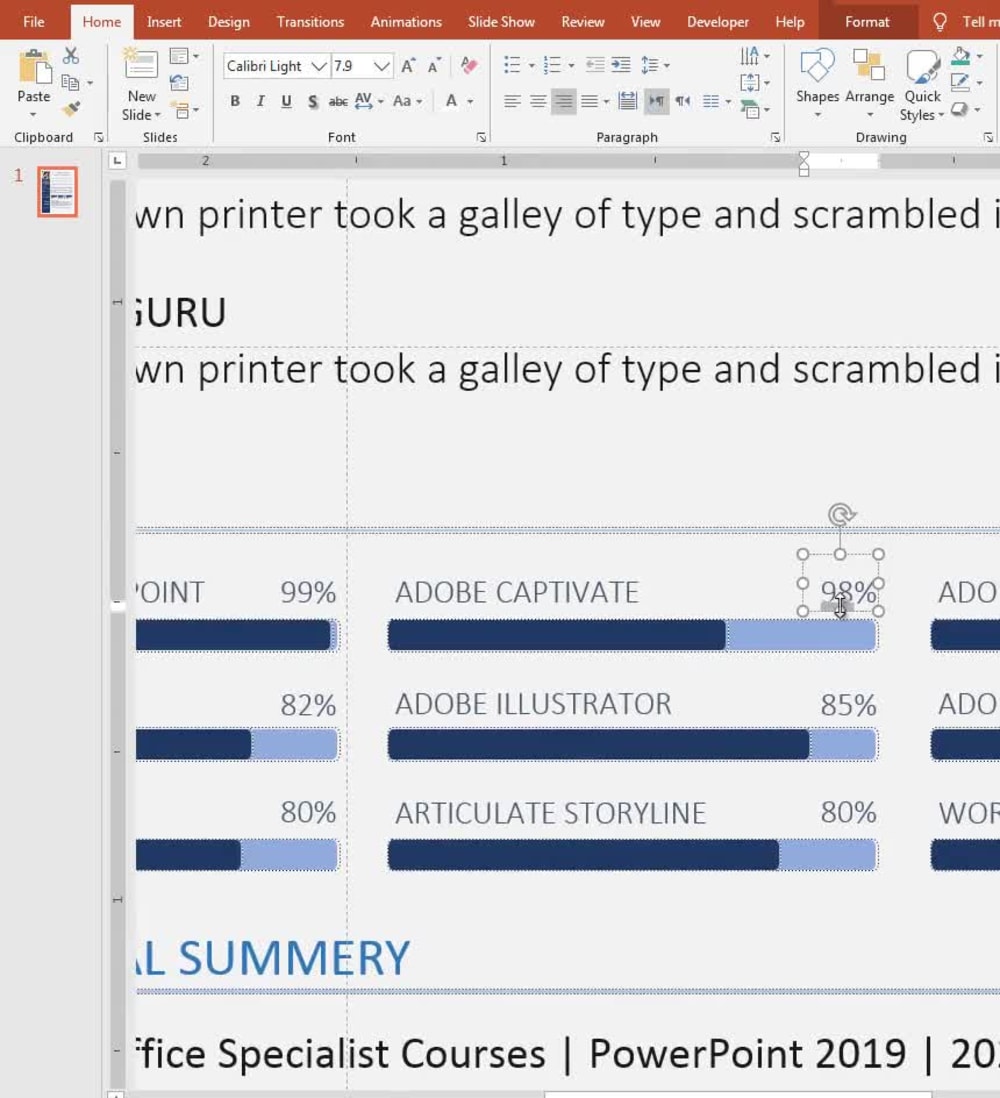Open Clipboard pane dialog launcher

[99, 138]
